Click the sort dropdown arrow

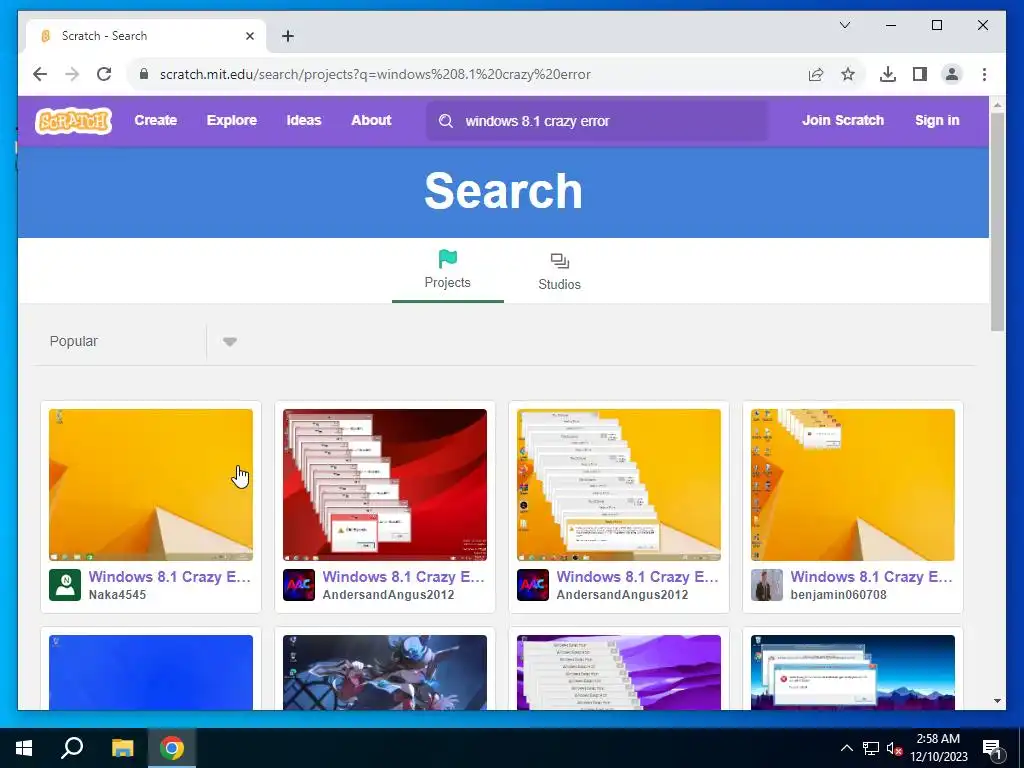click(x=229, y=342)
